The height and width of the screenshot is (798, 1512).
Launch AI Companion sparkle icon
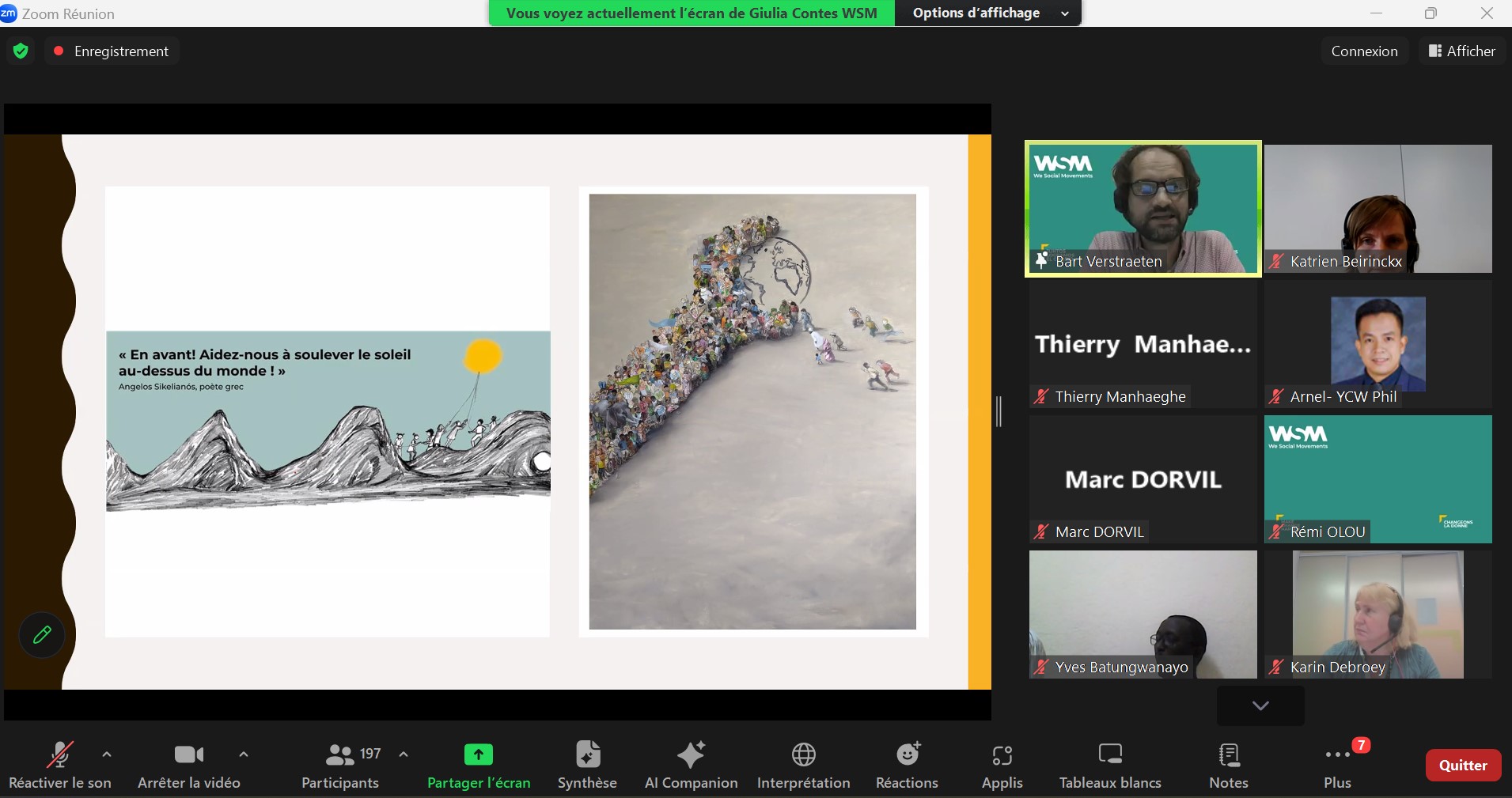pos(691,755)
